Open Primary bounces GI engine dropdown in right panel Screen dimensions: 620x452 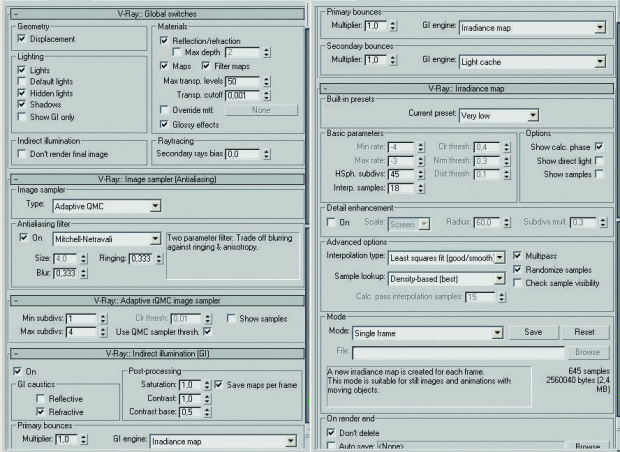600,28
